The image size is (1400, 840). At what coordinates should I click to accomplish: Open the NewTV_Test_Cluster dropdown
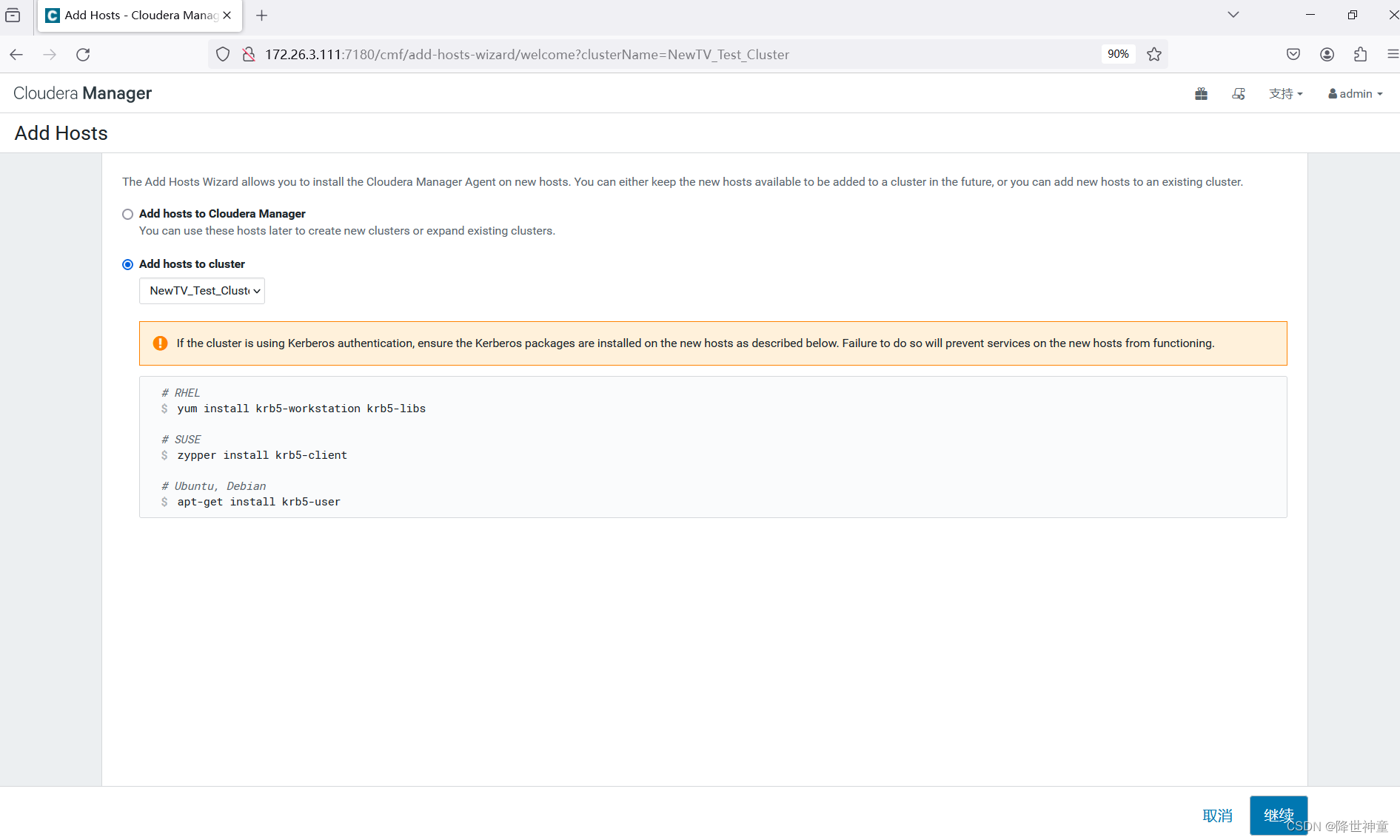[202, 291]
